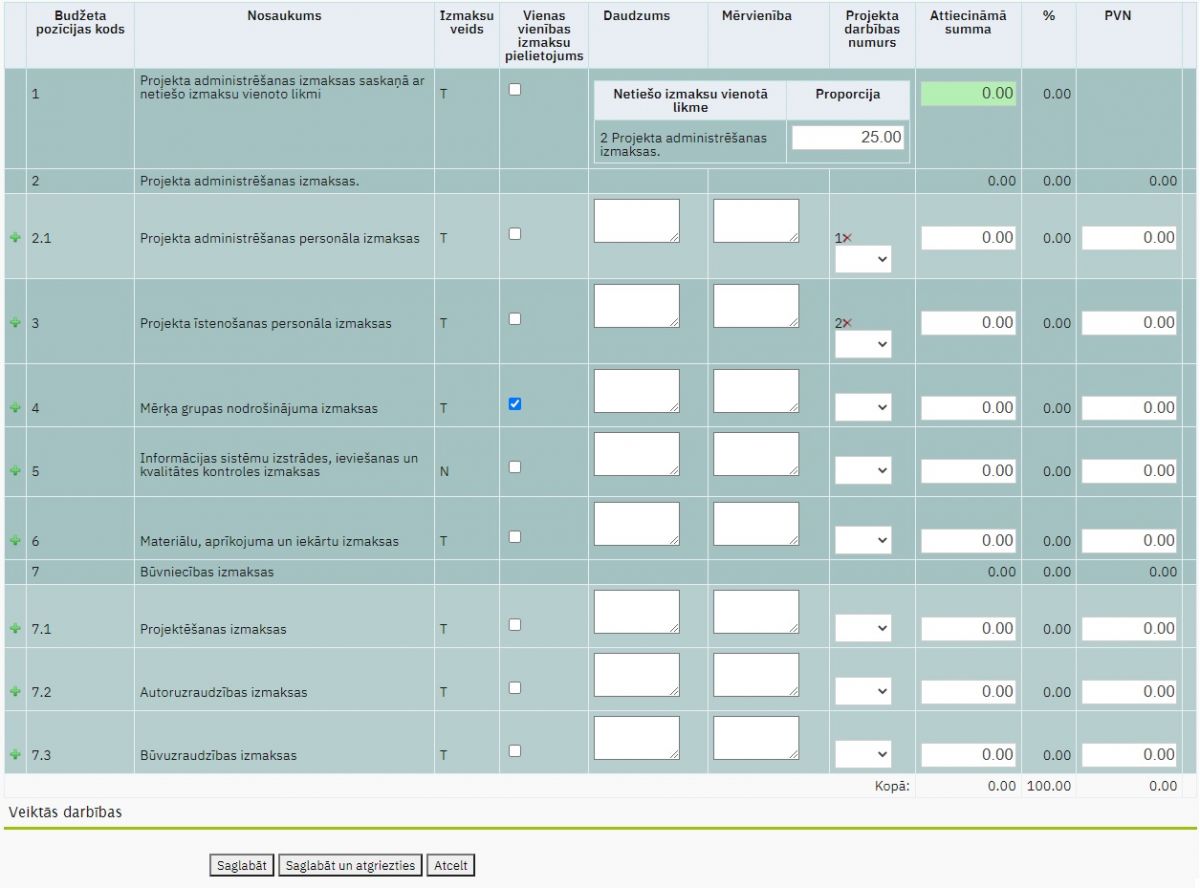
Task: Click the green plus icon for row 3
Action: click(x=14, y=324)
